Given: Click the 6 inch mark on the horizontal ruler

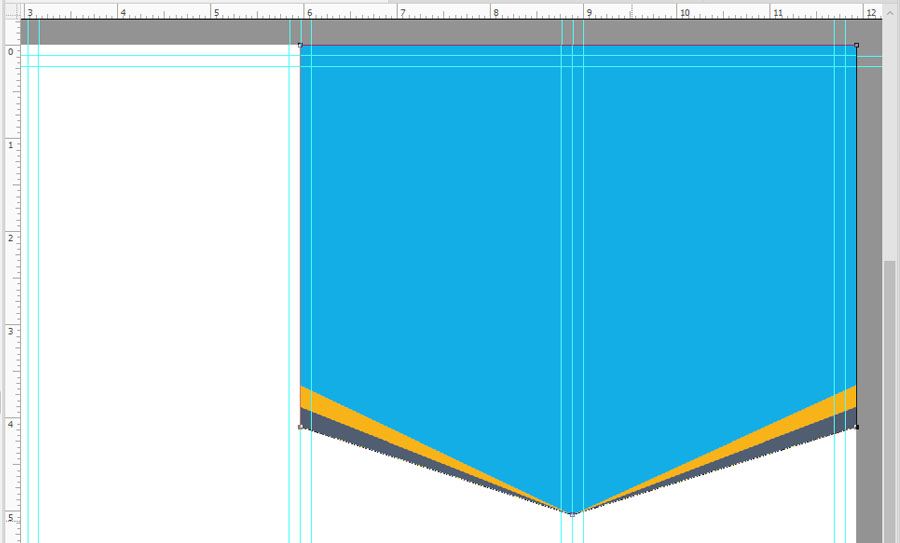Looking at the screenshot, I should (x=305, y=11).
